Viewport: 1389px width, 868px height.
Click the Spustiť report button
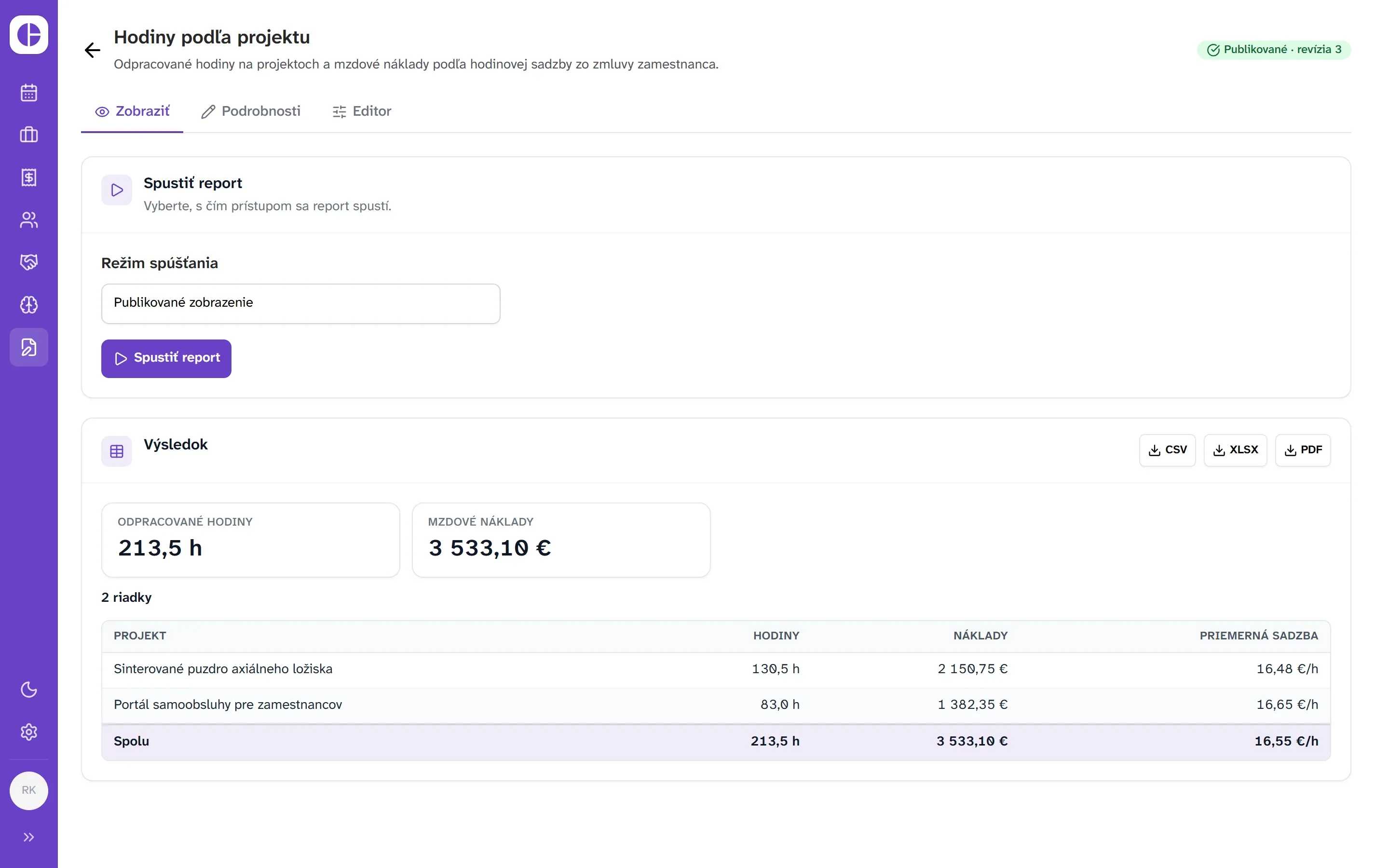click(x=166, y=358)
